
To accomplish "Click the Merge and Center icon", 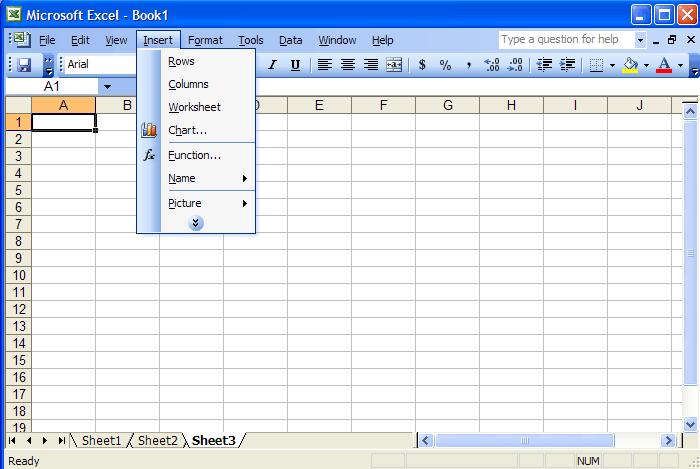I will pos(394,65).
